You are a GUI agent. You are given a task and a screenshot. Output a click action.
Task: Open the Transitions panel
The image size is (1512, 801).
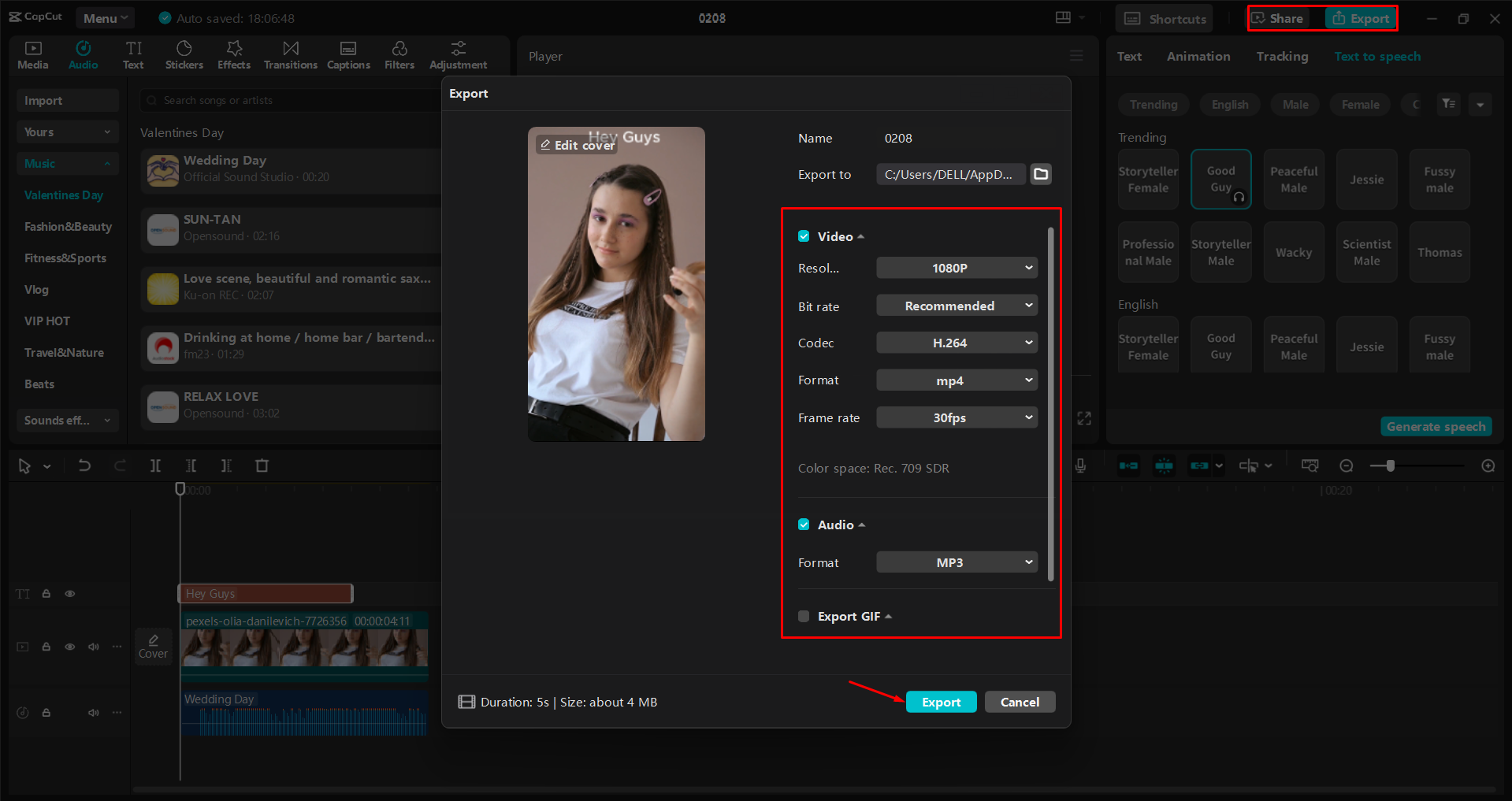(290, 54)
